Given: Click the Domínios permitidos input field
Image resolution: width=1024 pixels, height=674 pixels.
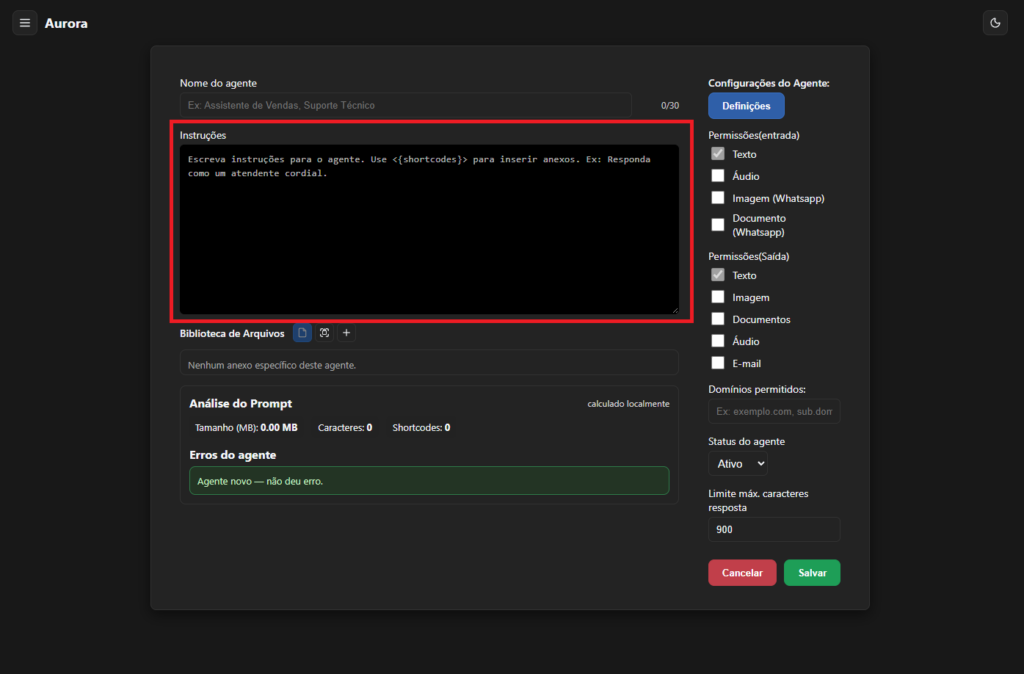Looking at the screenshot, I should (x=774, y=412).
